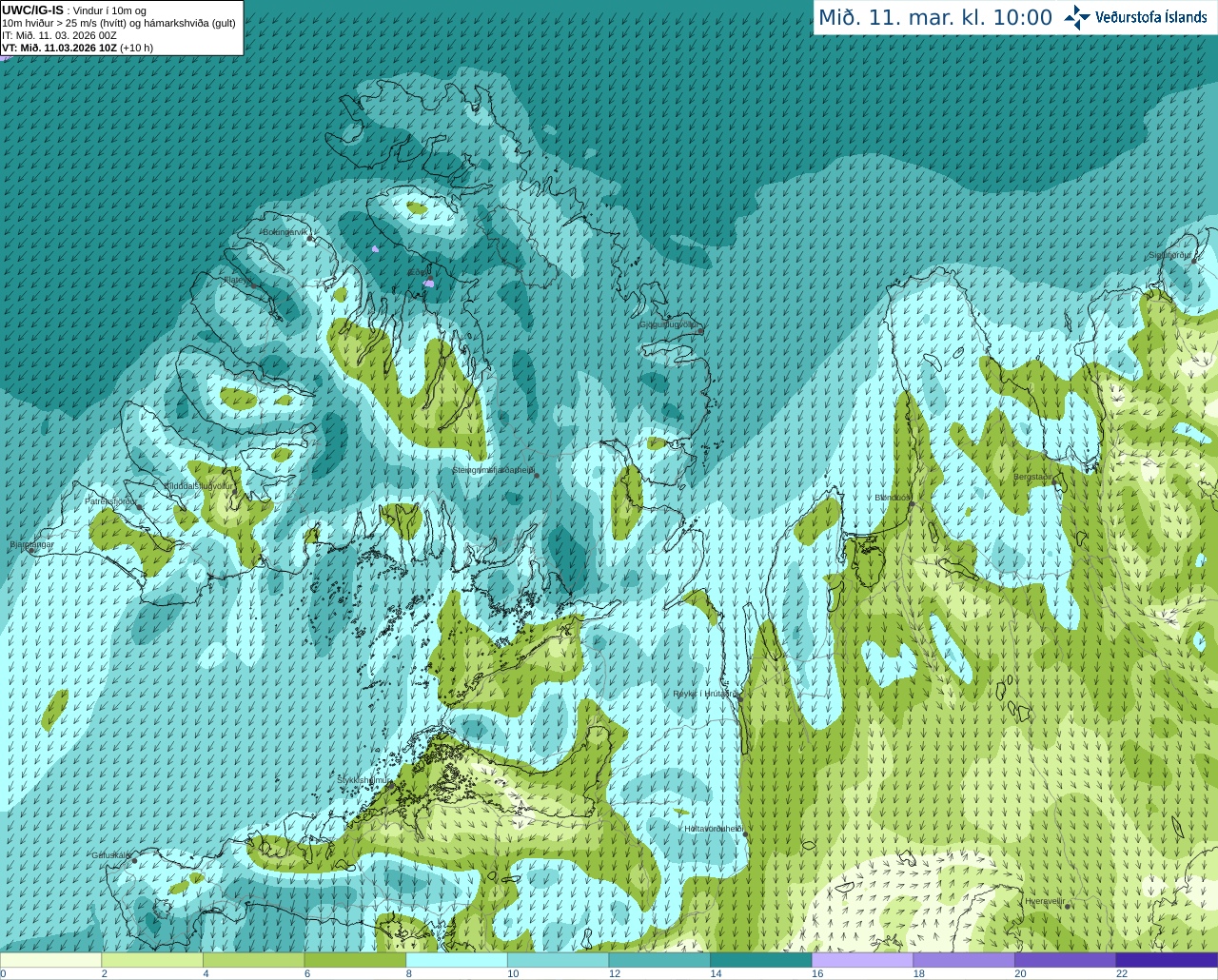Viewport: 1218px width, 980px height.
Task: Click the 'IT: Mið. 11. 03. 2026 00Z' line
Action: pos(60,35)
